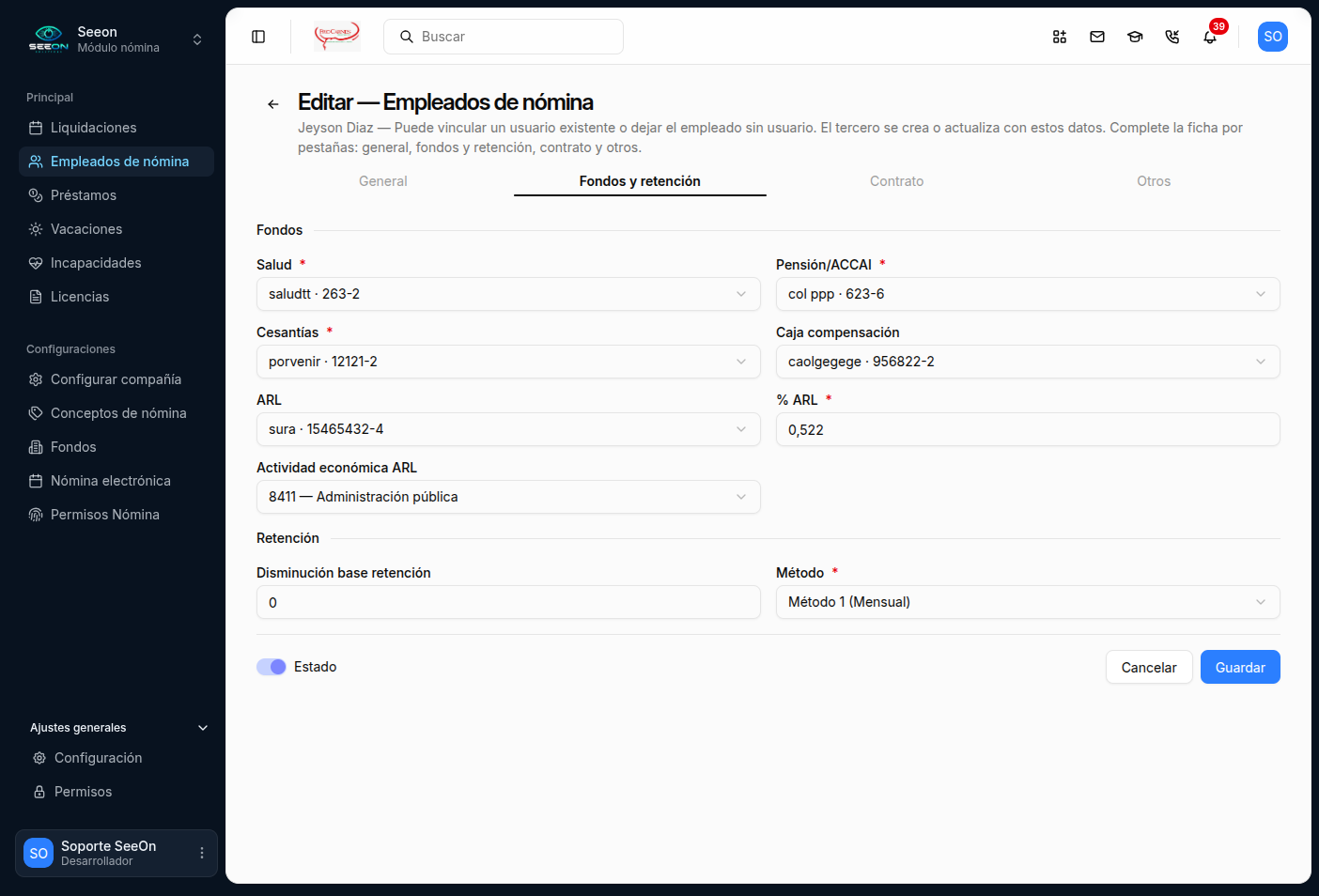The width and height of the screenshot is (1319, 896).
Task: Toggle the sidebar panel icon
Action: [258, 37]
